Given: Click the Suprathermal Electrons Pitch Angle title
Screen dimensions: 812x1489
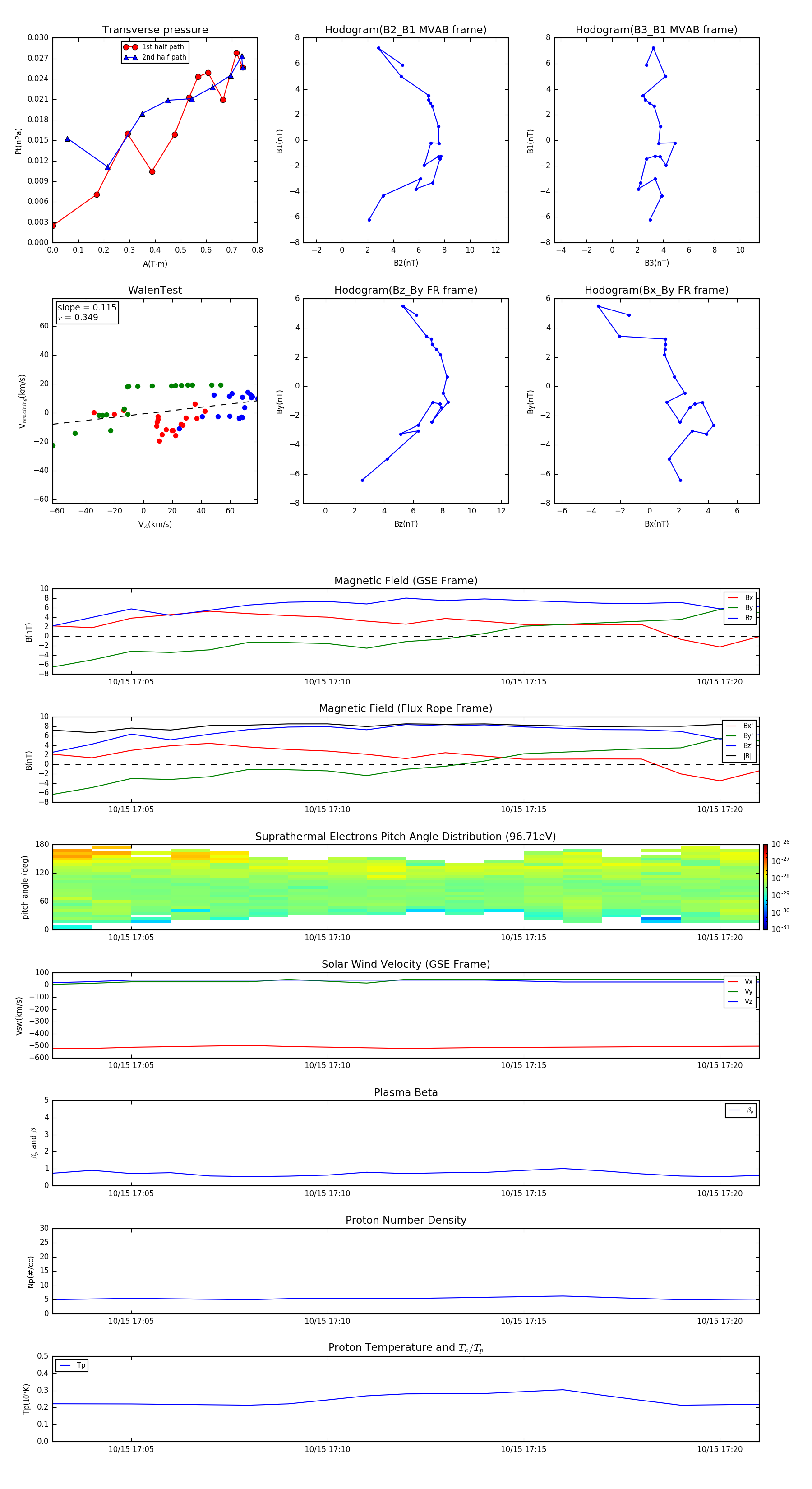Looking at the screenshot, I should tap(406, 837).
